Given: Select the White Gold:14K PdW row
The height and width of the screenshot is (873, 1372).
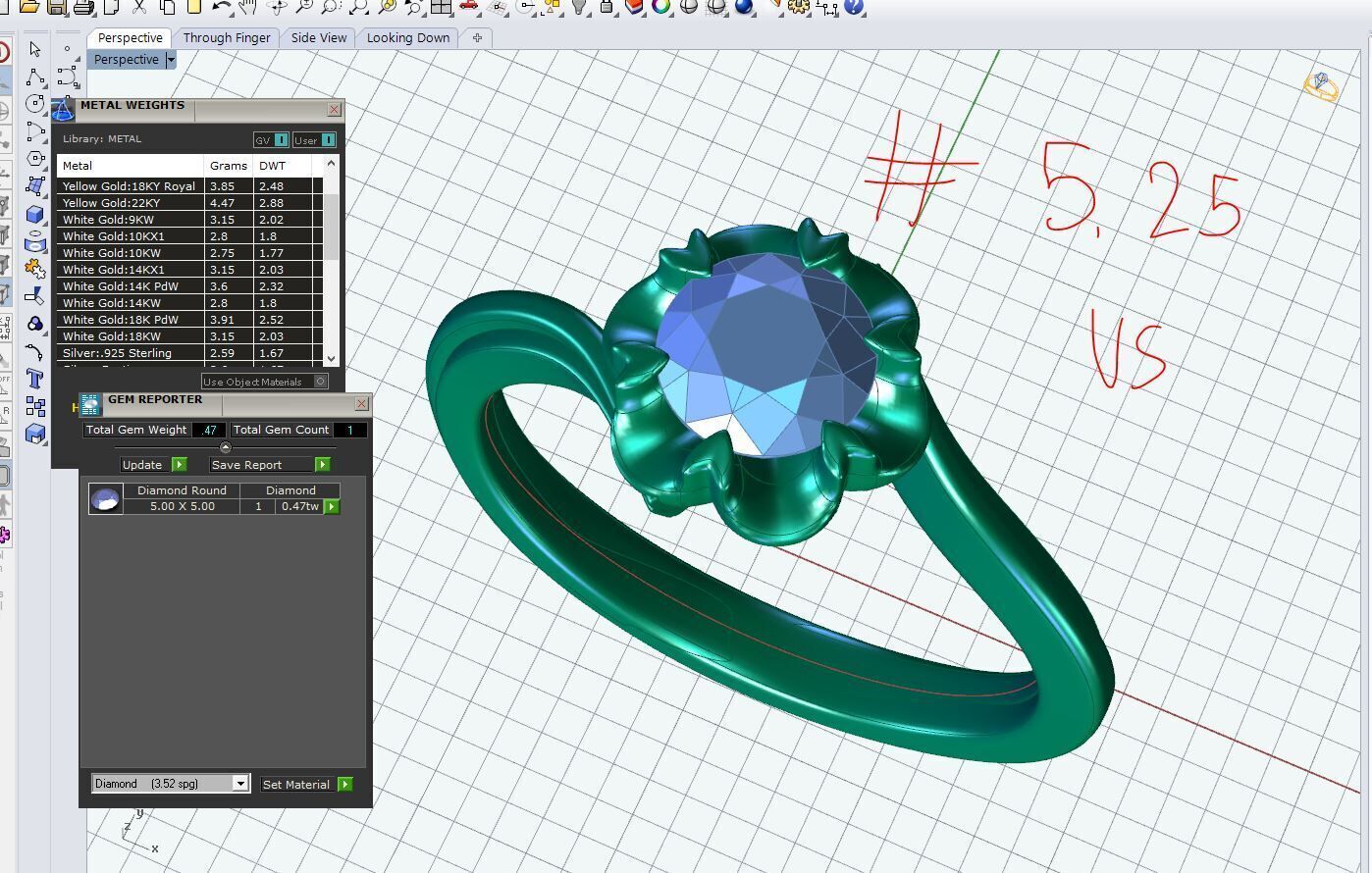Looking at the screenshot, I should click(x=190, y=286).
